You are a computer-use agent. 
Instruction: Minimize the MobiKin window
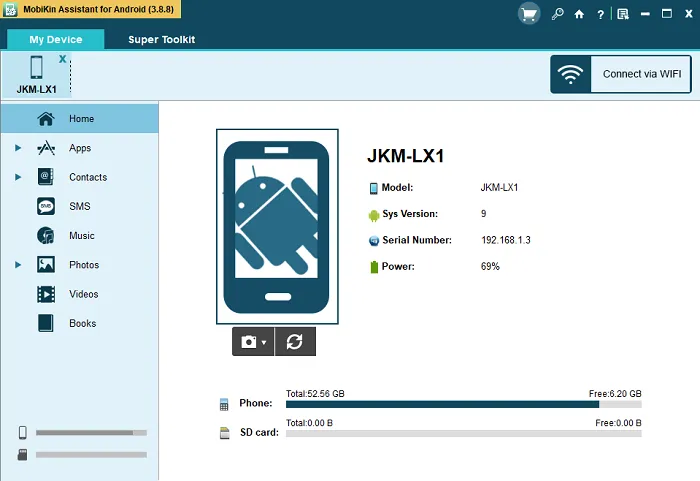(645, 14)
